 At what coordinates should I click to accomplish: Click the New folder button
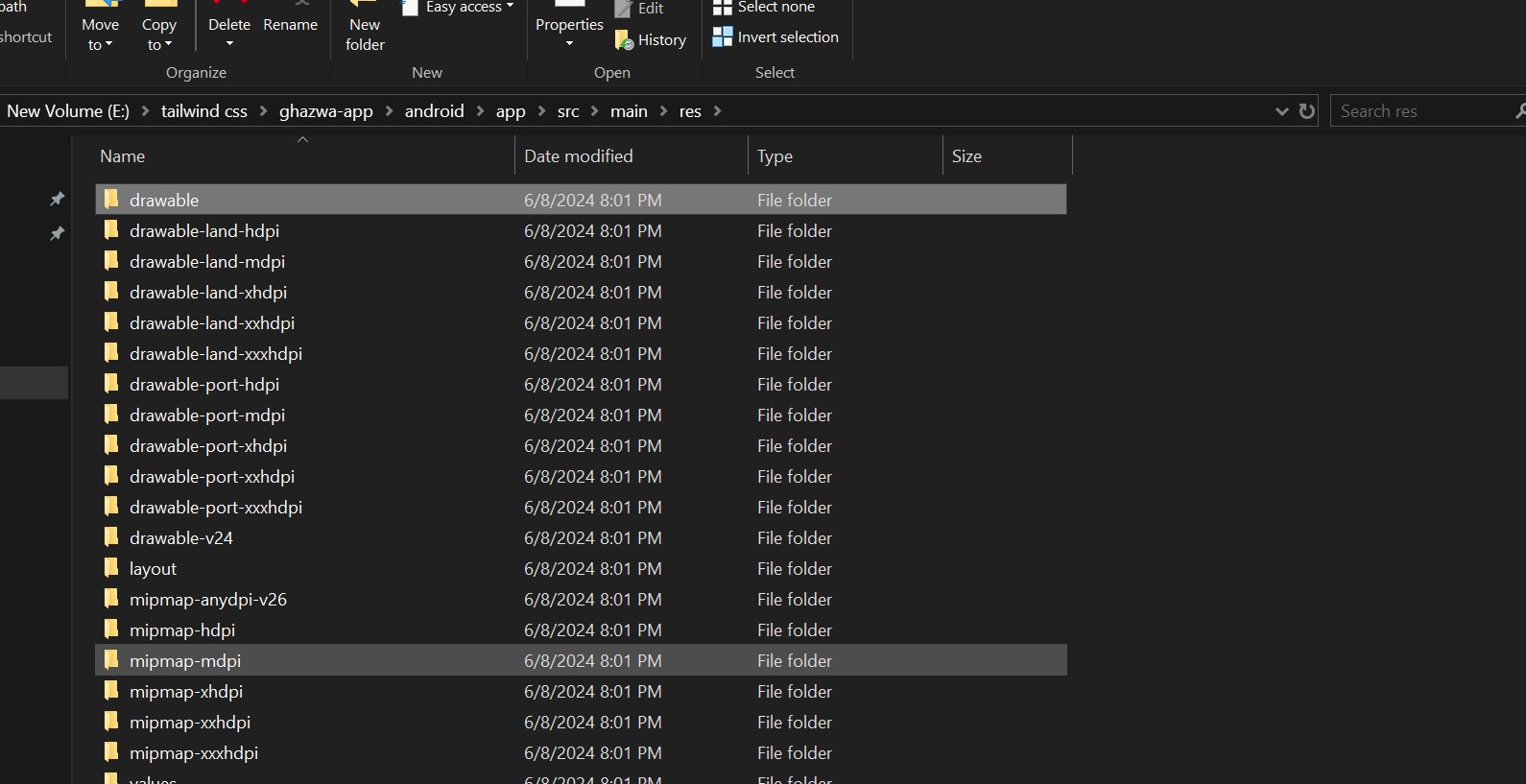365,35
